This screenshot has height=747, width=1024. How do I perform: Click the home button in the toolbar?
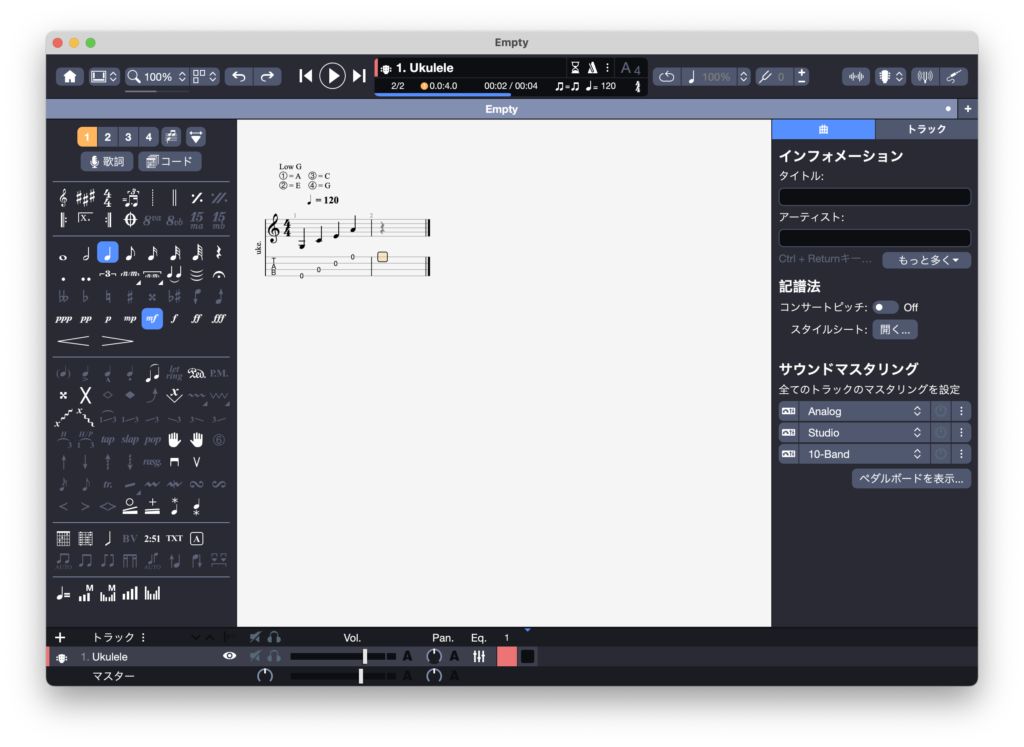(70, 76)
